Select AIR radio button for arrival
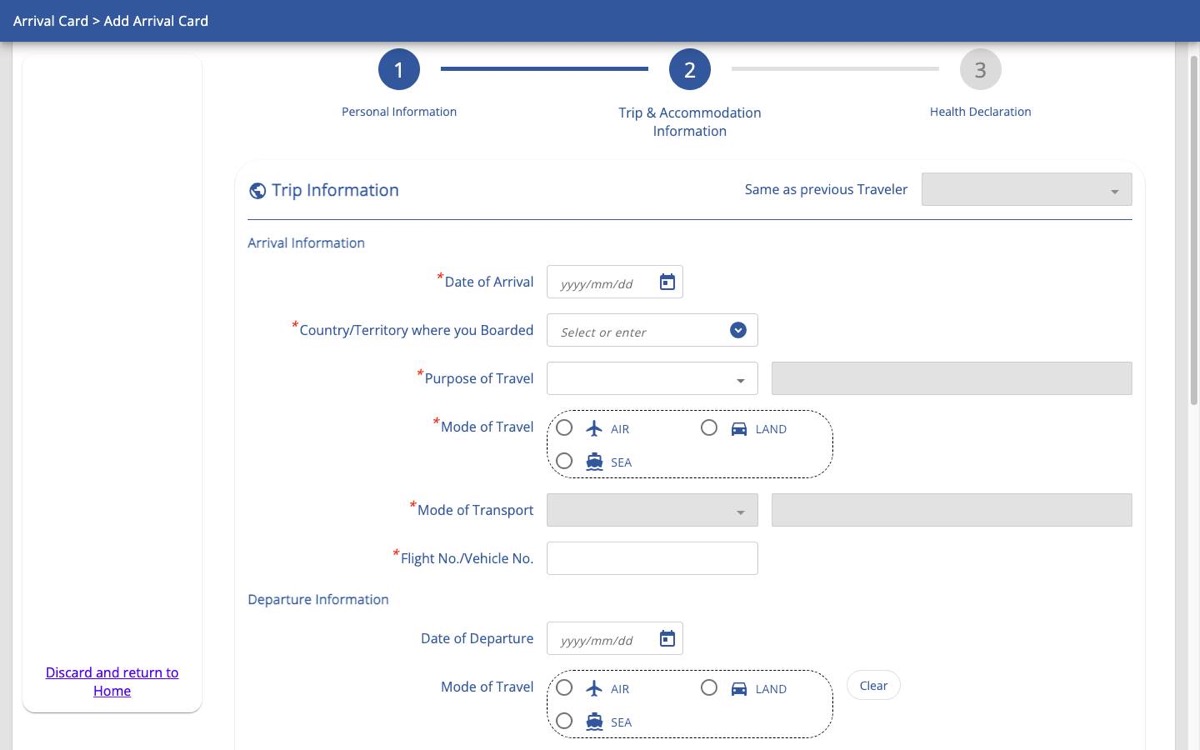The height and width of the screenshot is (750, 1200). pyautogui.click(x=565, y=428)
